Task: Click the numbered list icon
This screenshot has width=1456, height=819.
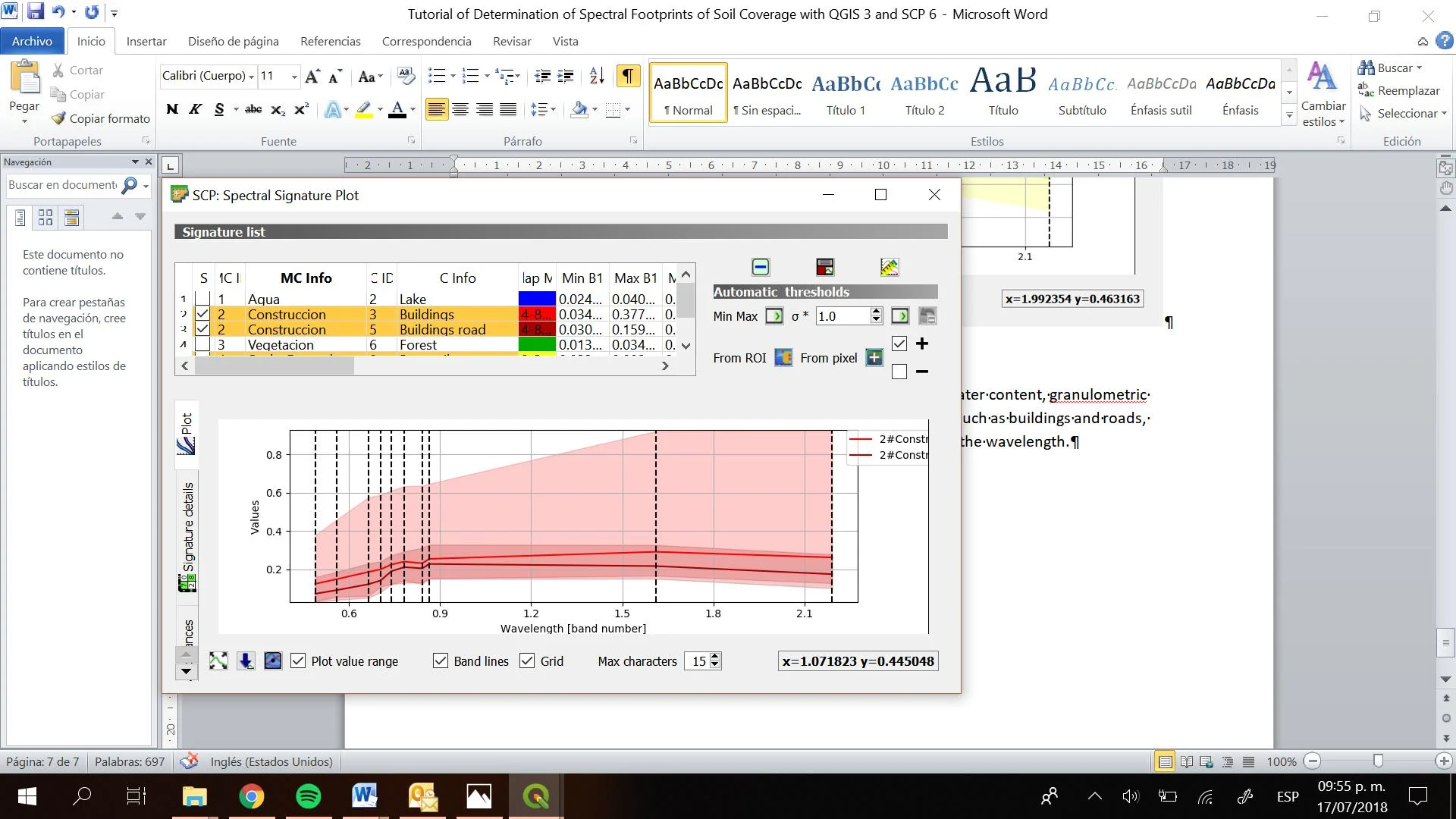Action: pyautogui.click(x=470, y=76)
